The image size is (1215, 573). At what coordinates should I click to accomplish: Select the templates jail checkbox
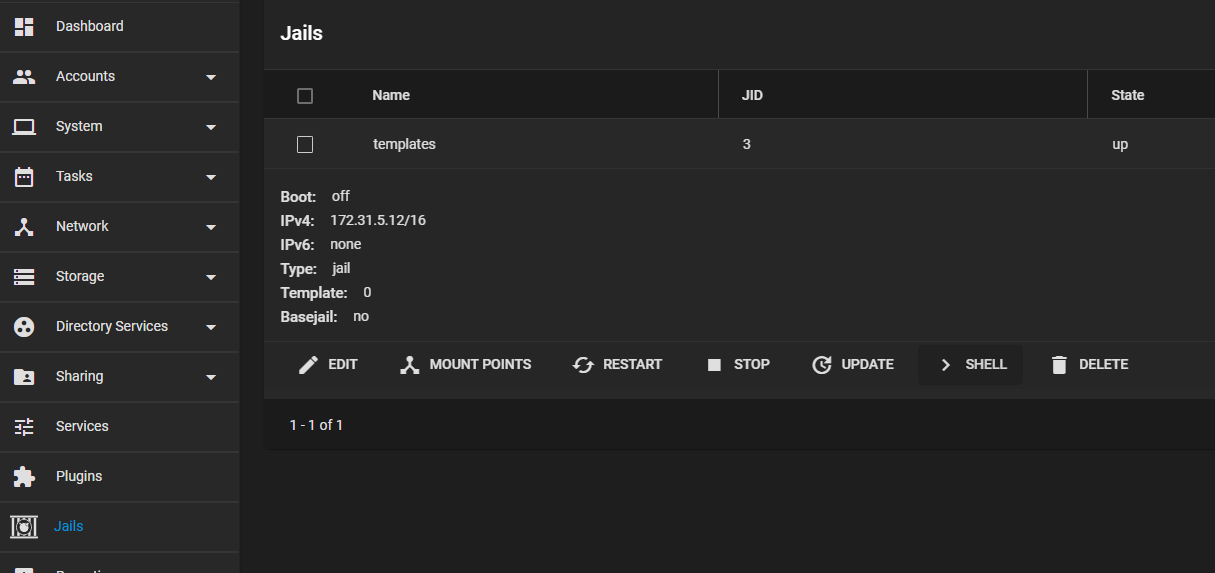306,145
